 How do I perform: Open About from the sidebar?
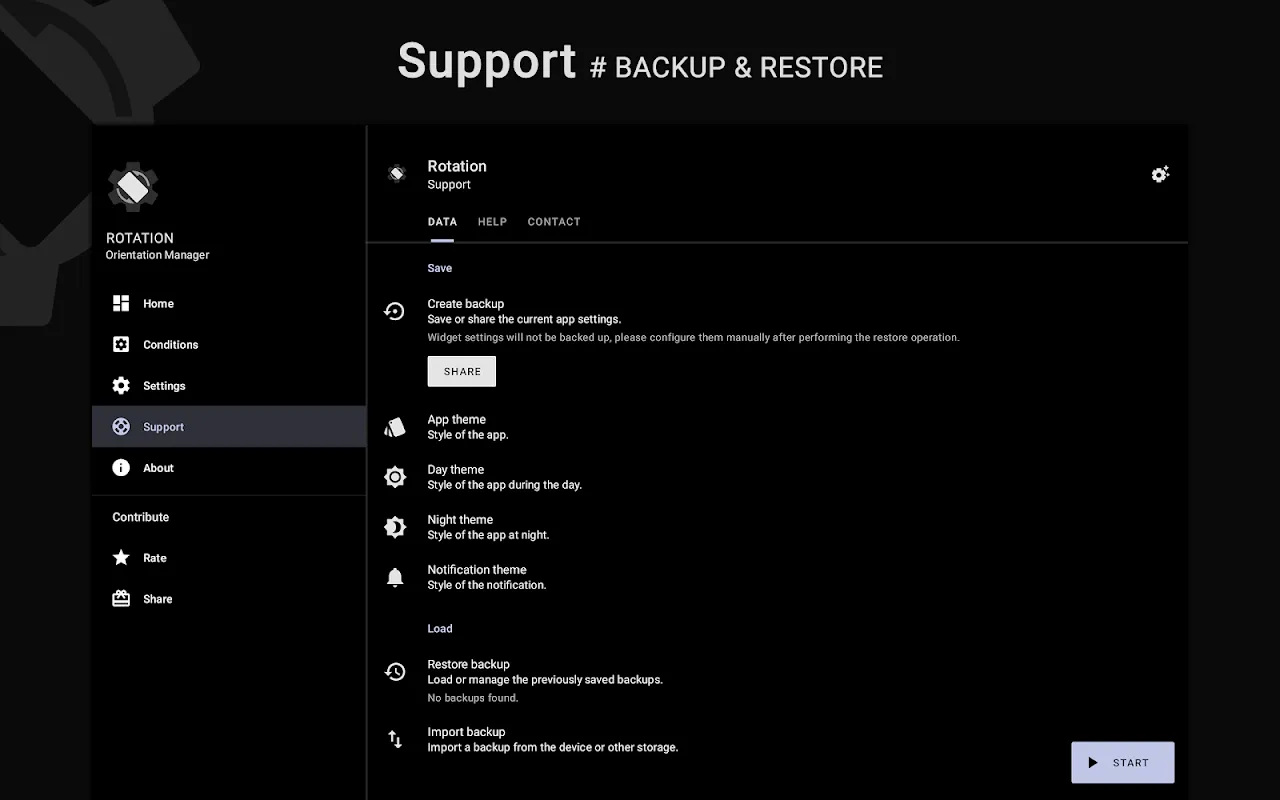[229, 467]
